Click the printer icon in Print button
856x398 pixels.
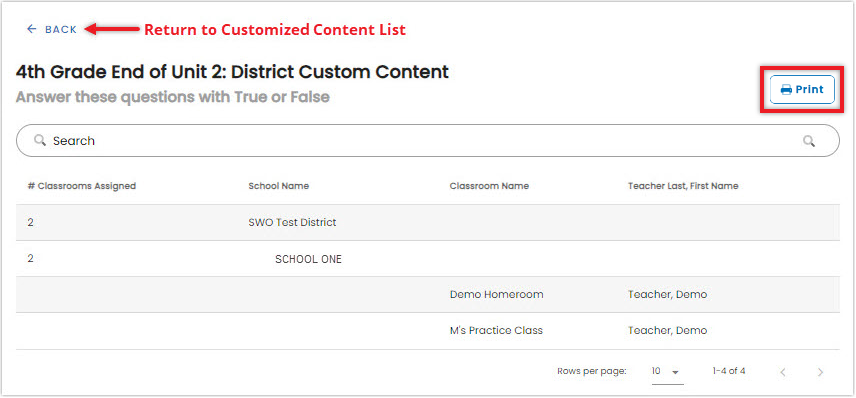[786, 90]
